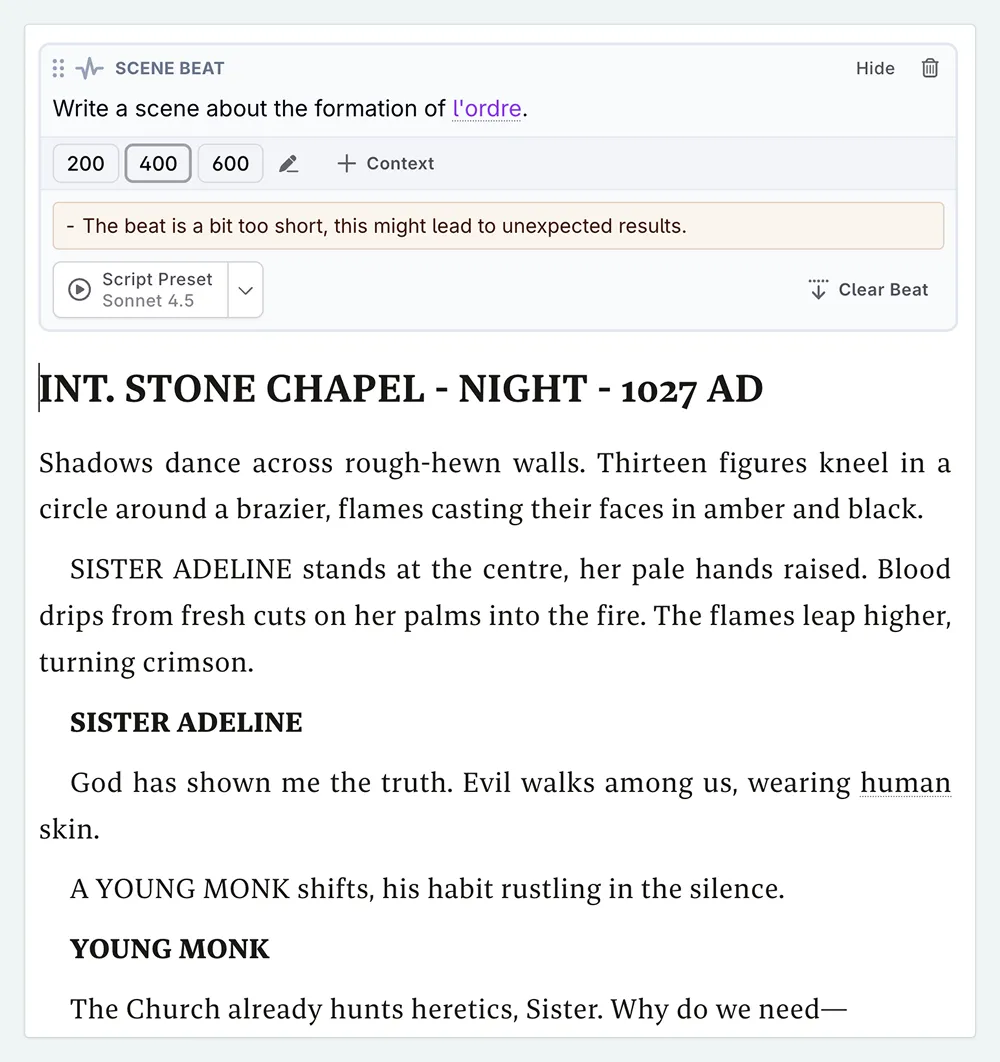Open the l'ordre codex link
The image size is (1000, 1062).
(x=487, y=109)
